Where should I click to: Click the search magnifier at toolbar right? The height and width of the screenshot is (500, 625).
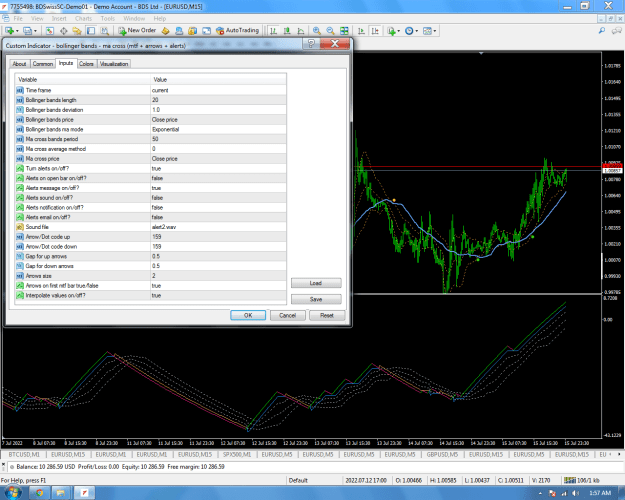pos(602,31)
